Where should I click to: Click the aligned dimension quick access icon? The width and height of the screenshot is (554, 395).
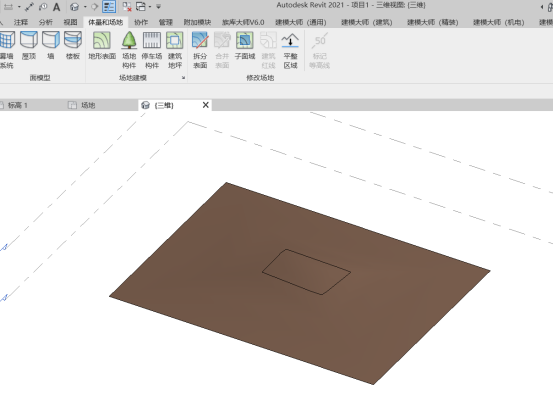[x=9, y=7]
